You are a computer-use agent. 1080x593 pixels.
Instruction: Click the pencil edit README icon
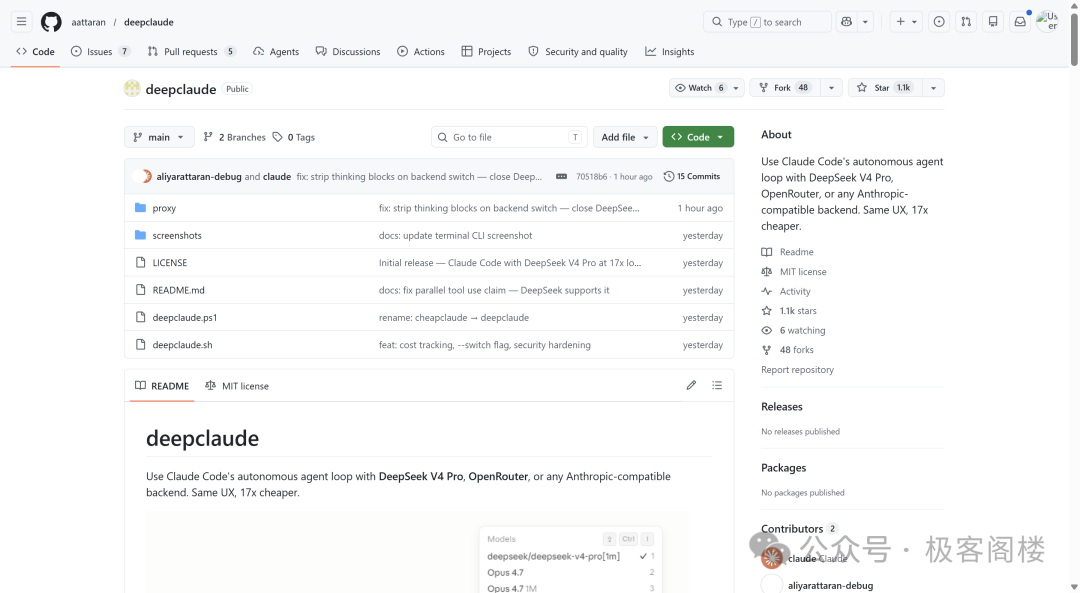692,385
